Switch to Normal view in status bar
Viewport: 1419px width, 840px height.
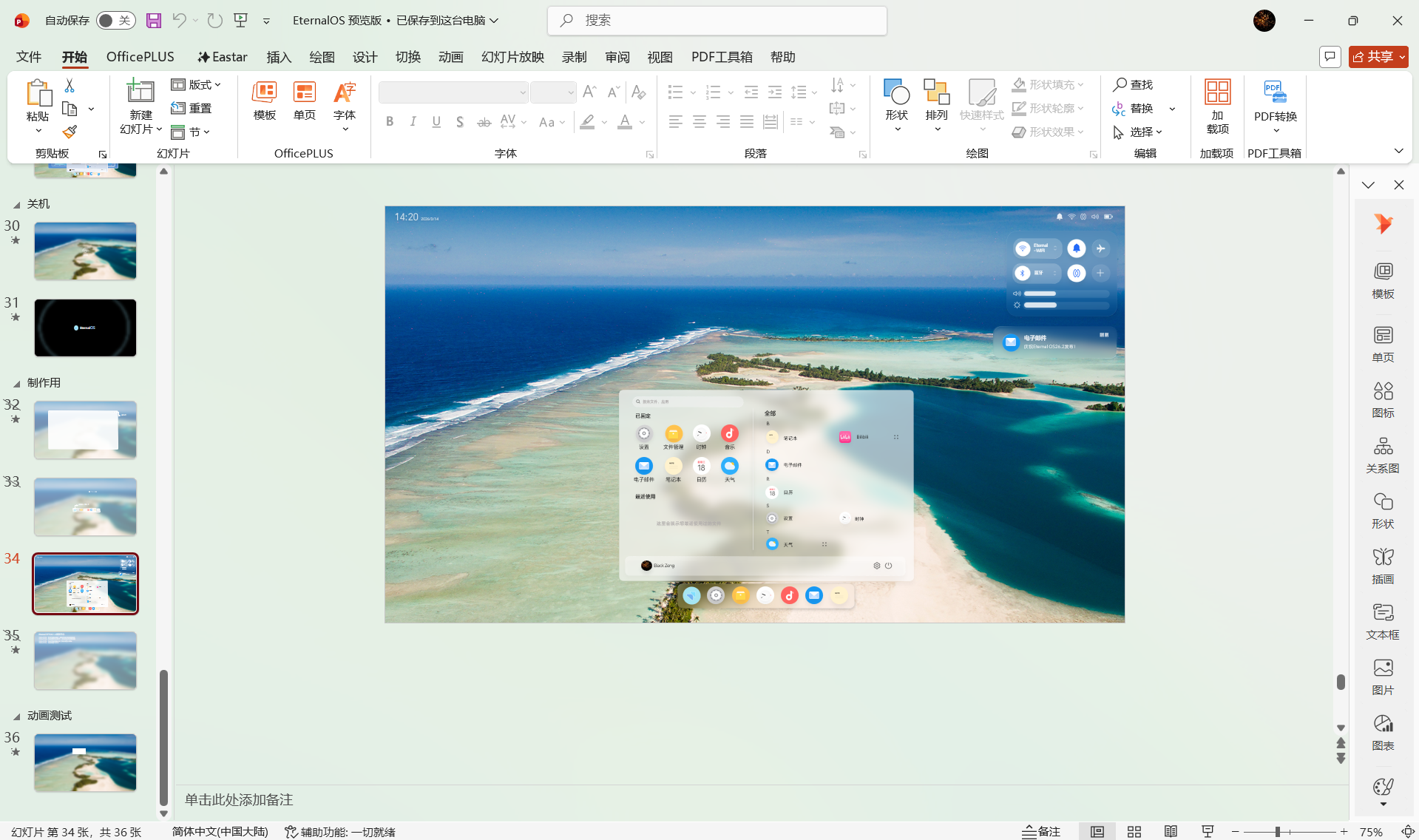[1097, 832]
